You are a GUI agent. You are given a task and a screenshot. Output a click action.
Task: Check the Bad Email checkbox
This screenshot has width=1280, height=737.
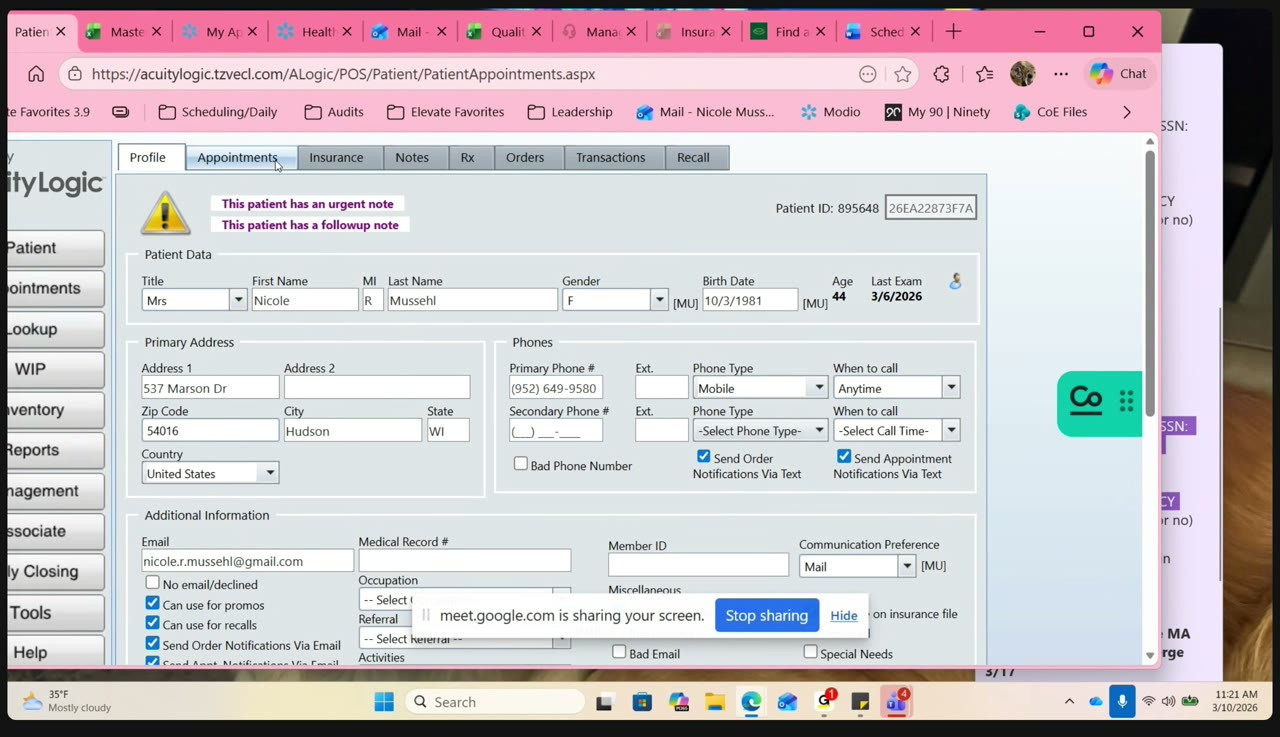pyautogui.click(x=619, y=652)
